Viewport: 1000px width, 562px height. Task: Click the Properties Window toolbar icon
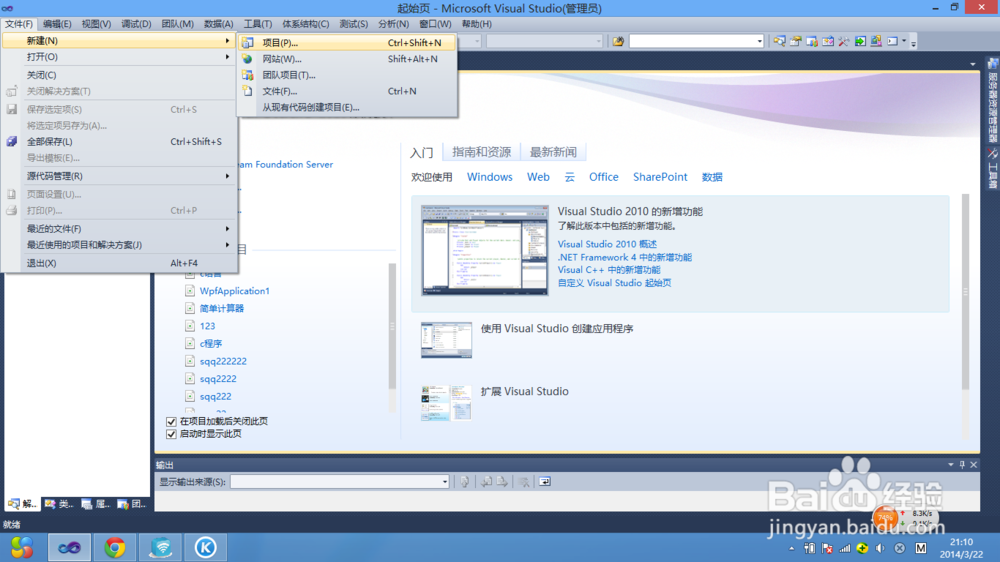click(x=795, y=41)
